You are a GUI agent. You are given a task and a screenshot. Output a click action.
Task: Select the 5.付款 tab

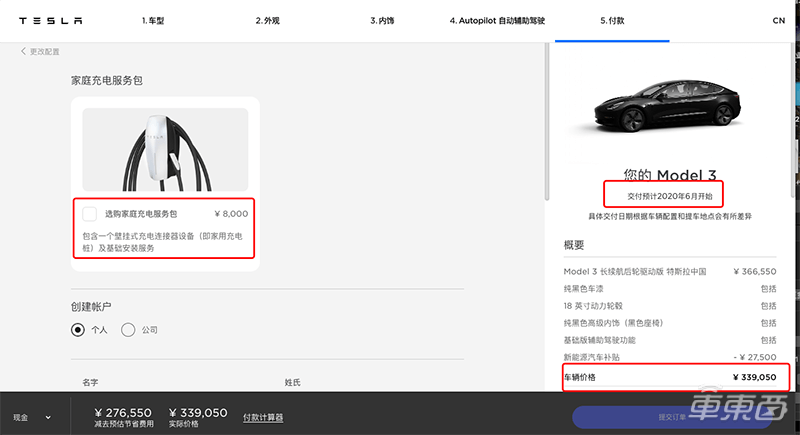(x=612, y=21)
